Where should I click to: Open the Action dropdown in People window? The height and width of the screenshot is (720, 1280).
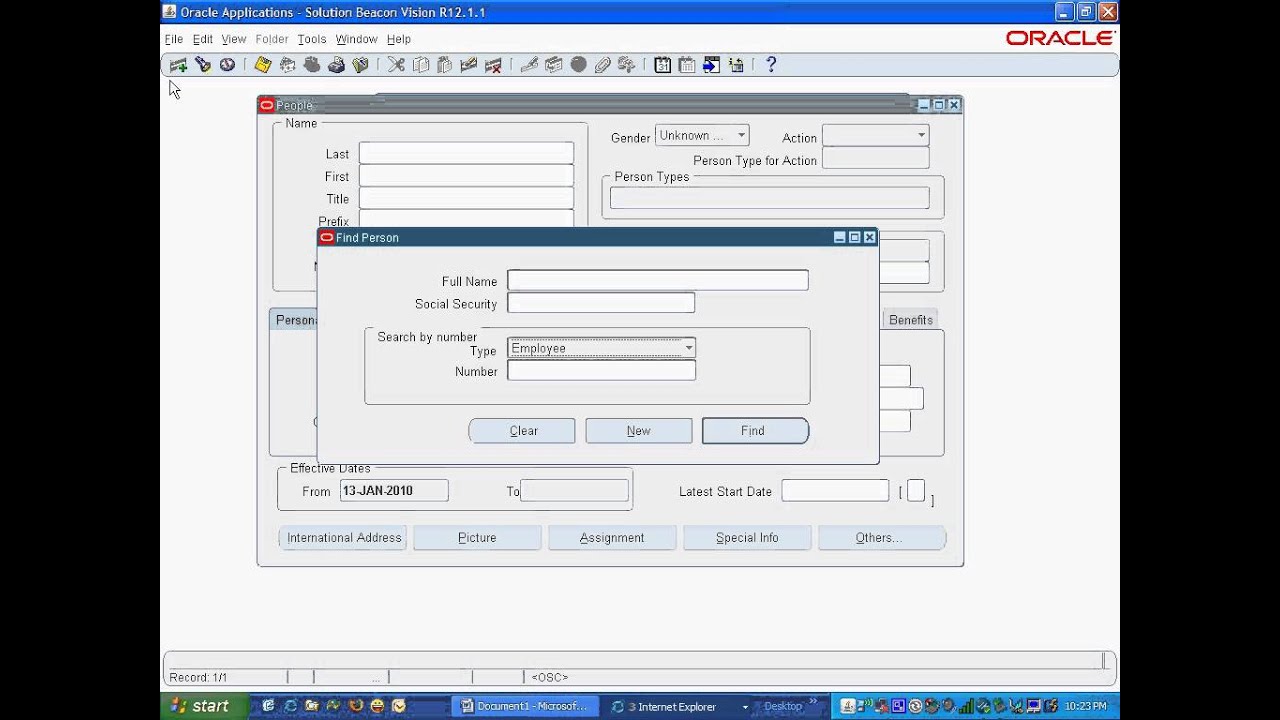pyautogui.click(x=875, y=136)
